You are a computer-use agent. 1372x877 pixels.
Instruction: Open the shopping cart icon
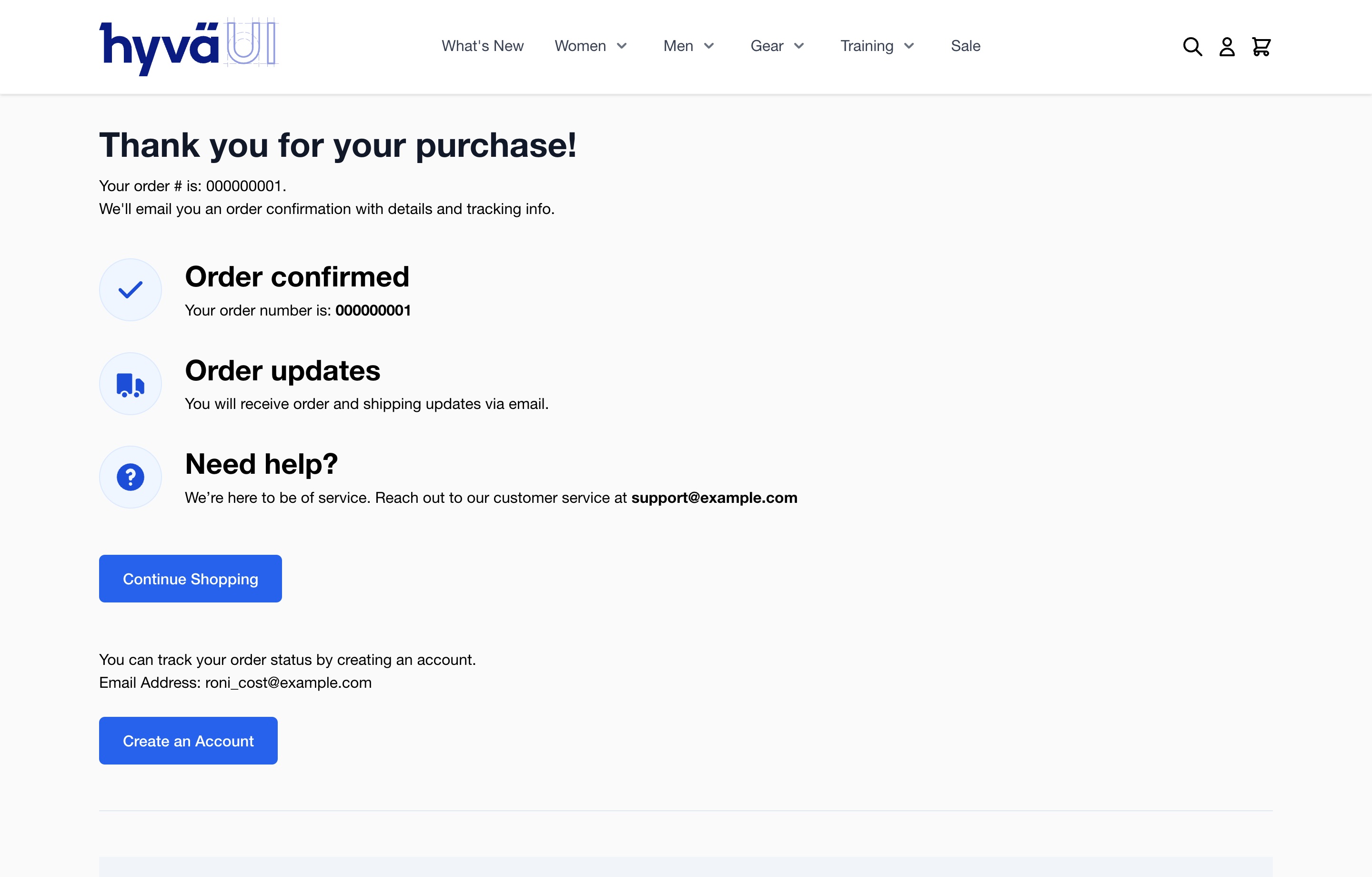1261,46
